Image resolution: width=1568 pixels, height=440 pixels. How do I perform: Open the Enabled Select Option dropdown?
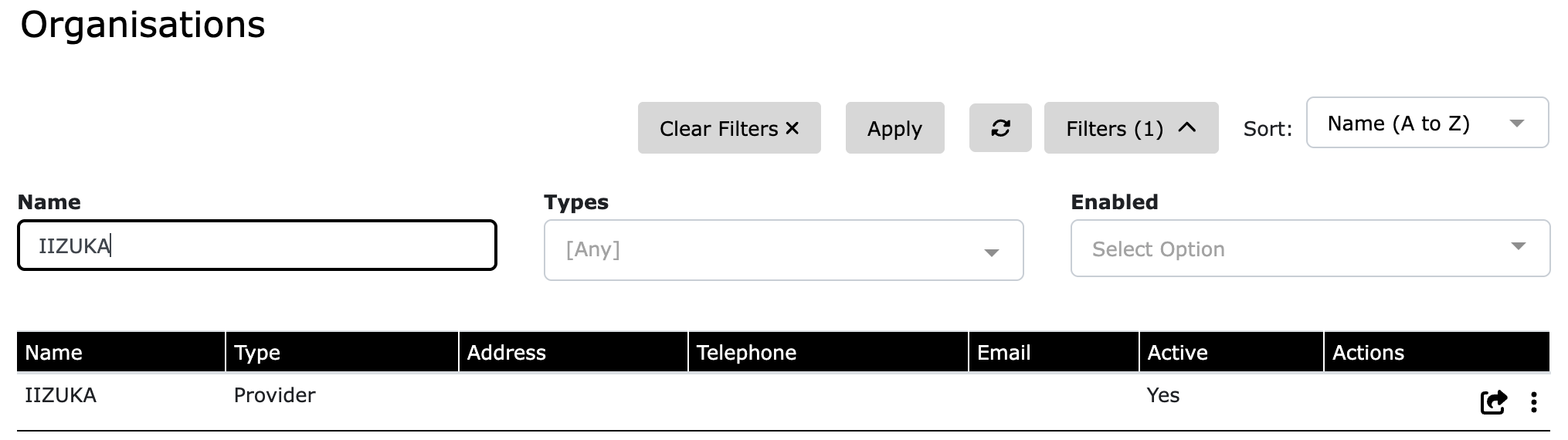pyautogui.click(x=1310, y=249)
